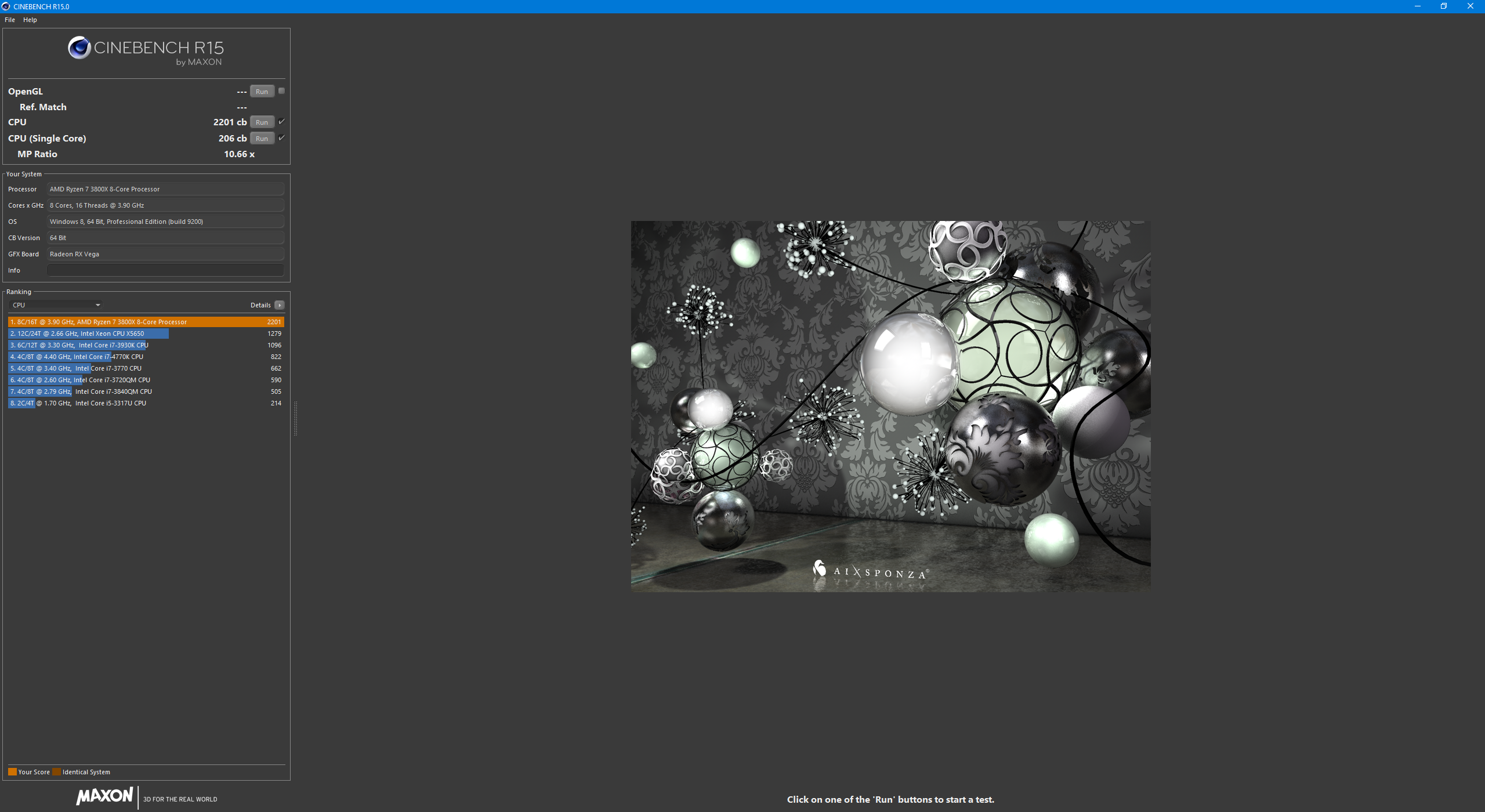Screen dimensions: 1485x812
Task: Open the File menu
Action: (x=10, y=20)
